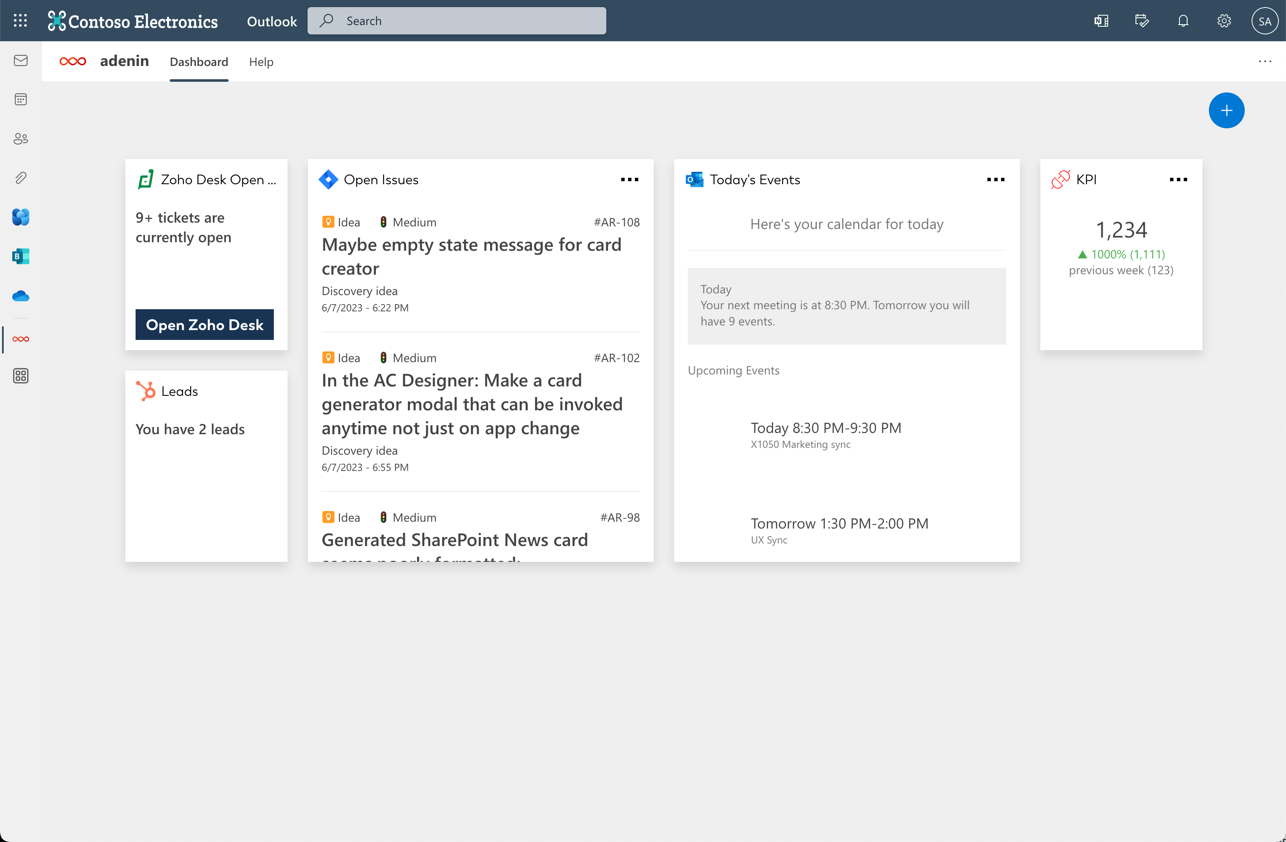Open OneDrive in the sidebar
The image size is (1286, 842).
(21, 296)
